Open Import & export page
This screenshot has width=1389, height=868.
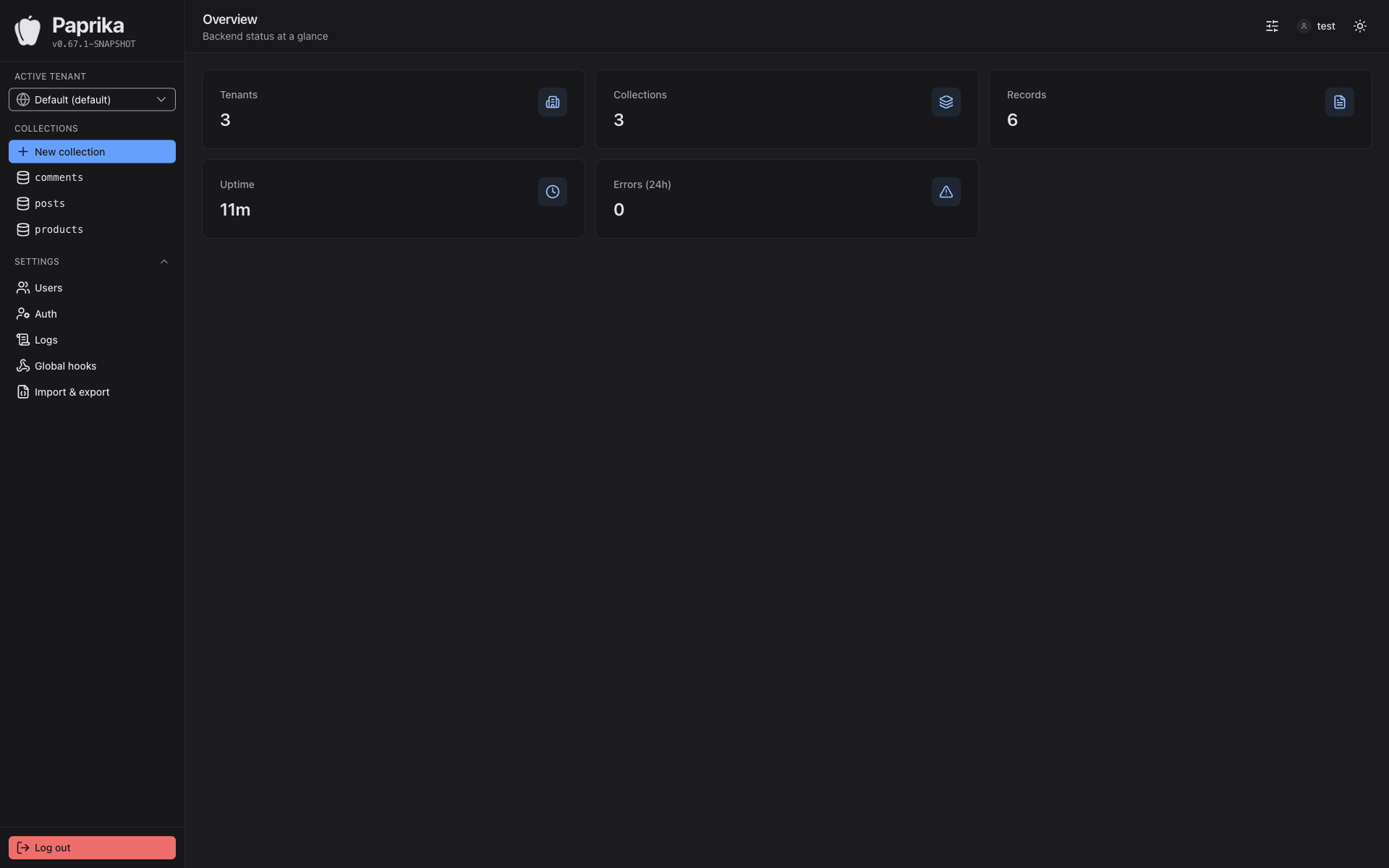(x=92, y=392)
